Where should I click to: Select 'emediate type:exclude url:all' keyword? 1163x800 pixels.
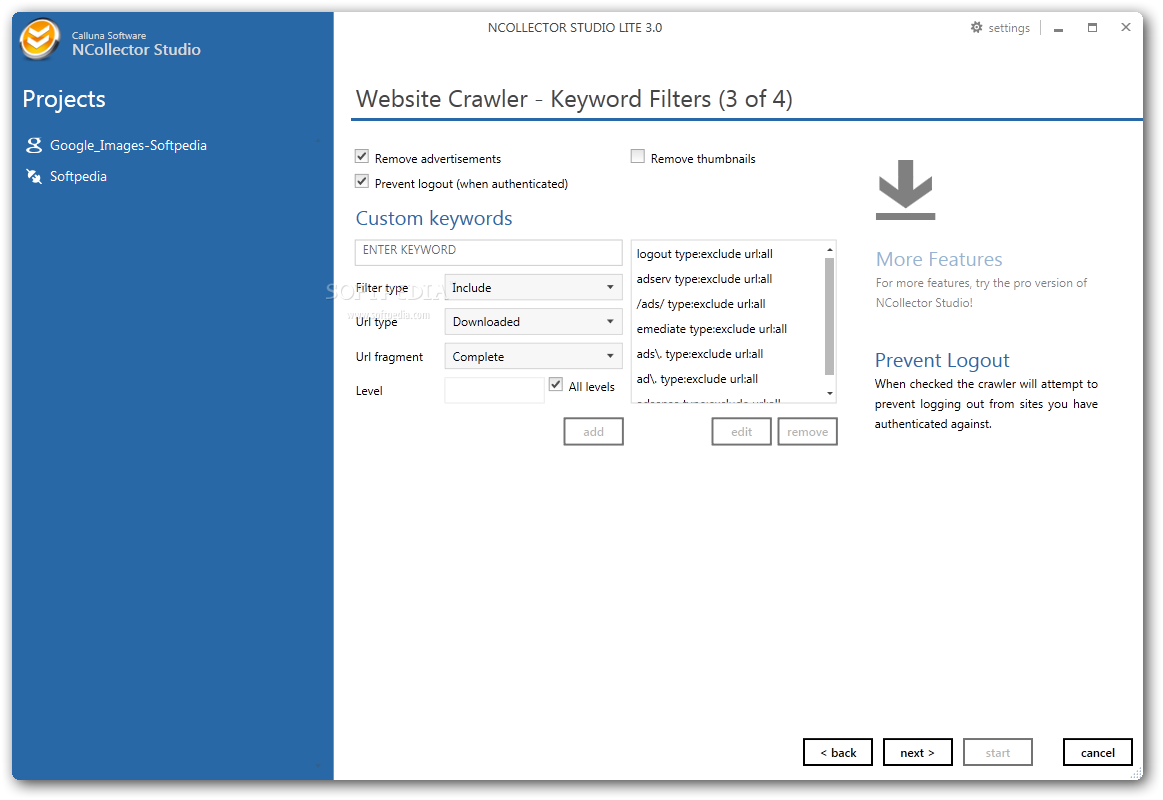pos(711,328)
